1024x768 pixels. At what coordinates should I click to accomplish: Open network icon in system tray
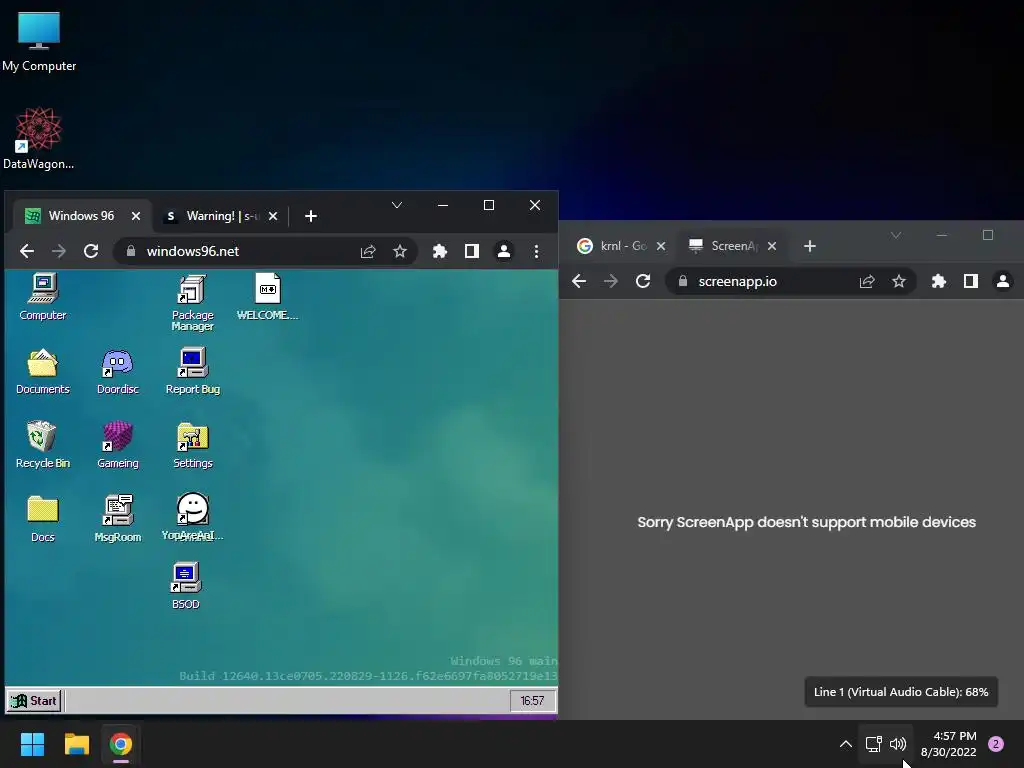[873, 744]
